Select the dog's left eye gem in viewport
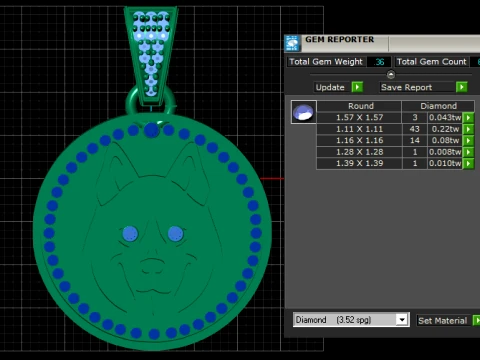480x360 pixels. point(130,233)
